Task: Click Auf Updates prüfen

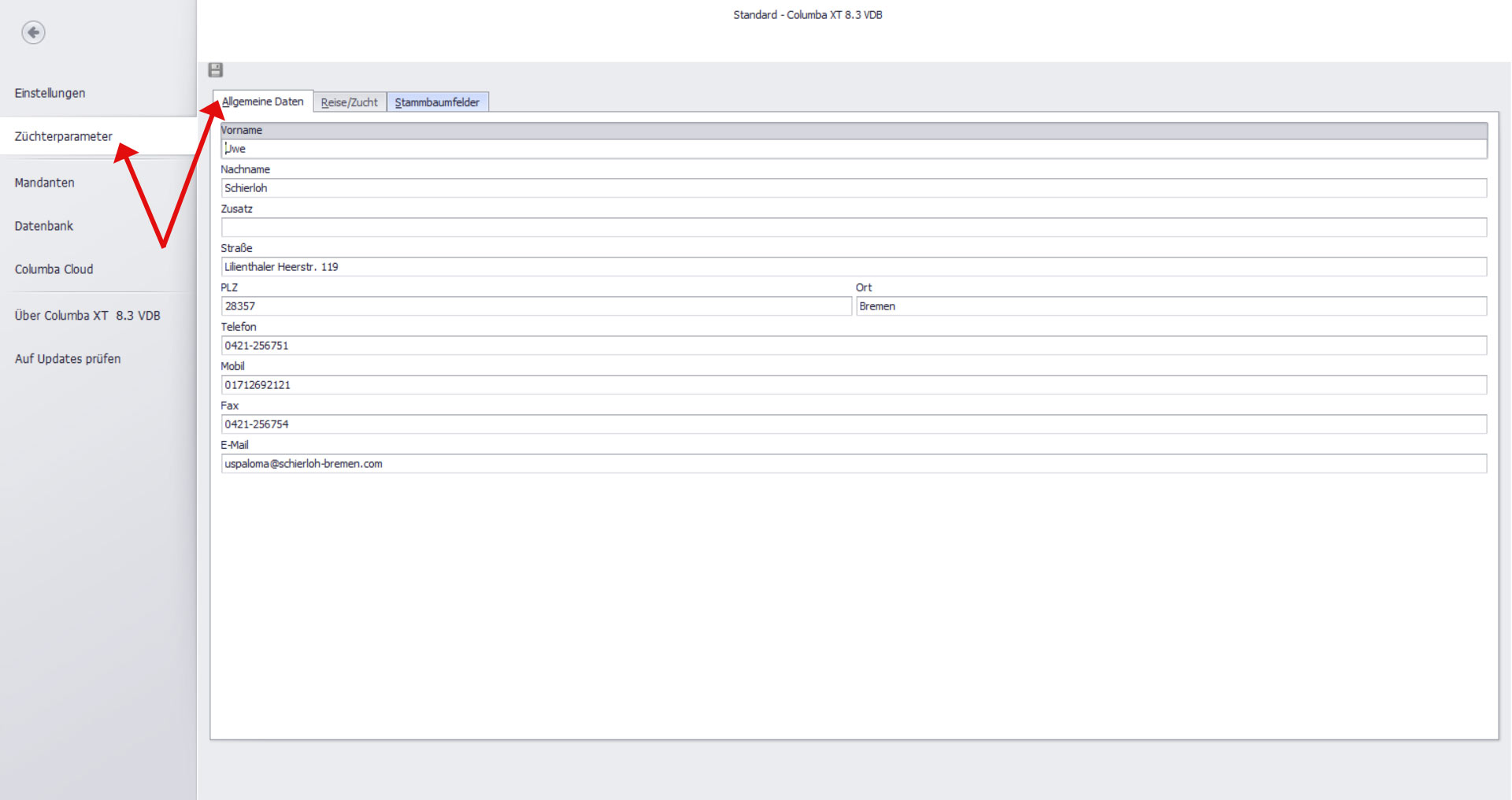Action: [x=67, y=359]
